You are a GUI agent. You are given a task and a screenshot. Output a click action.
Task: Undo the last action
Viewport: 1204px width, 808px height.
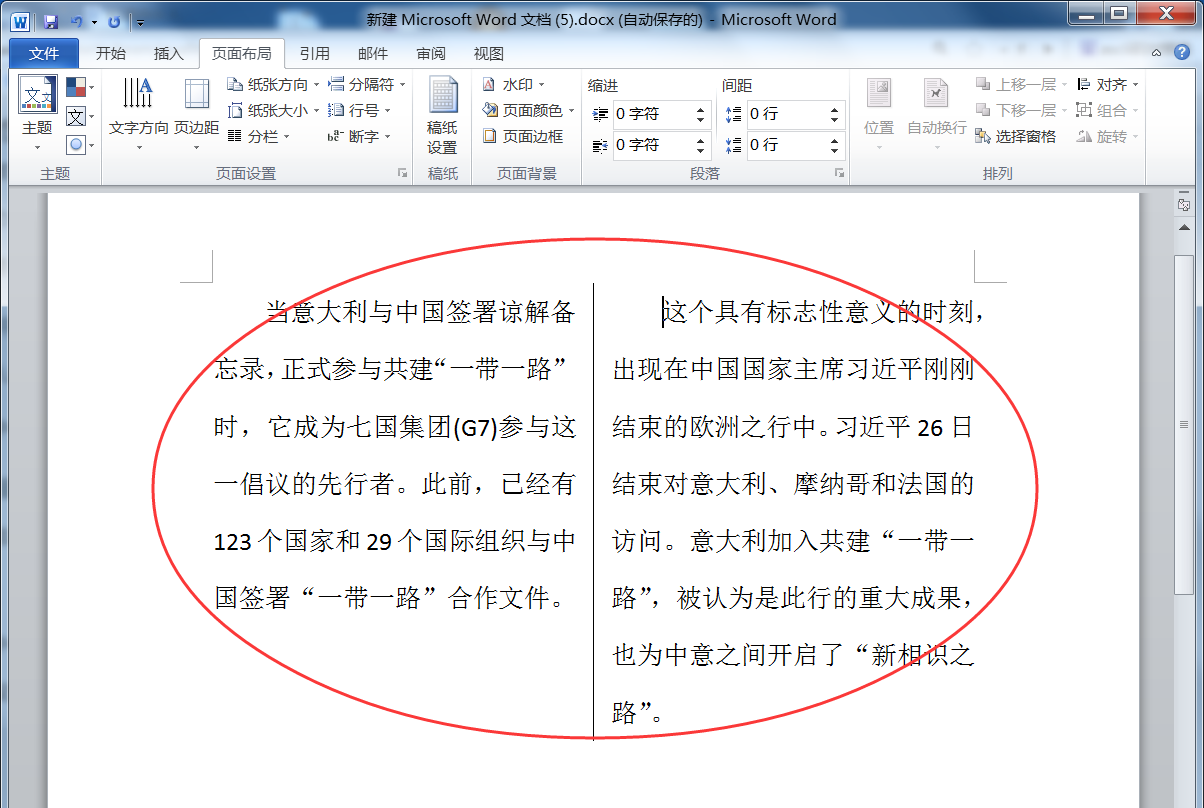click(76, 20)
